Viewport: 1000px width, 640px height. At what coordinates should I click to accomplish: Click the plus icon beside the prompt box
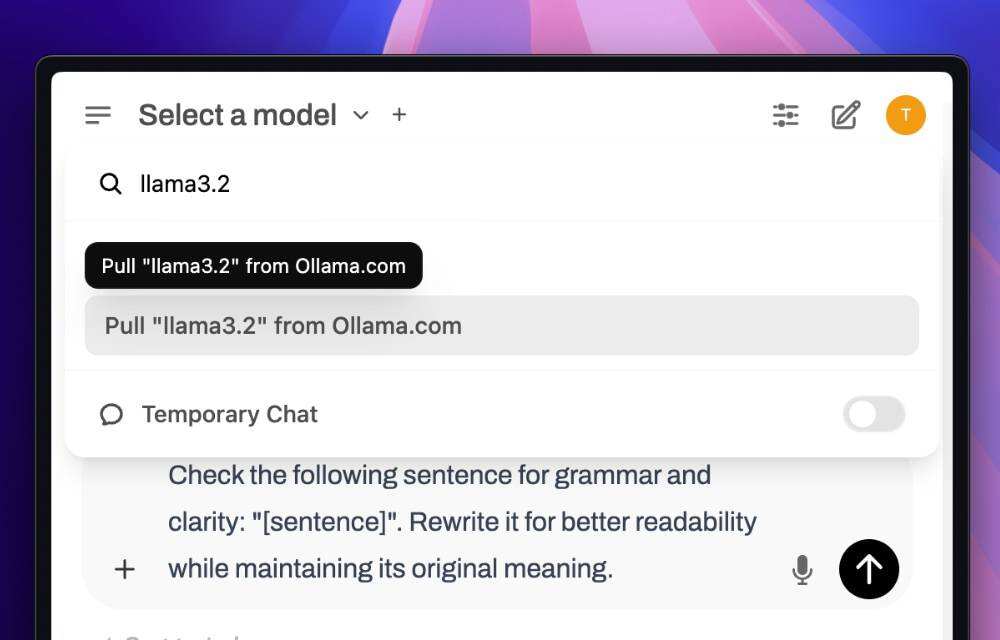click(x=124, y=569)
